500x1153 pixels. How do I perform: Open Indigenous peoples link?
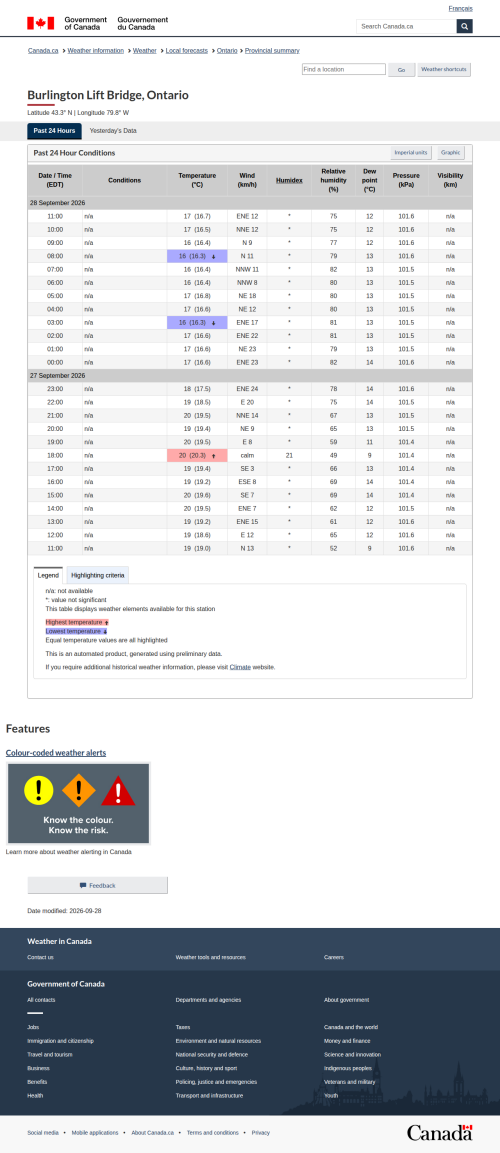(x=350, y=1068)
